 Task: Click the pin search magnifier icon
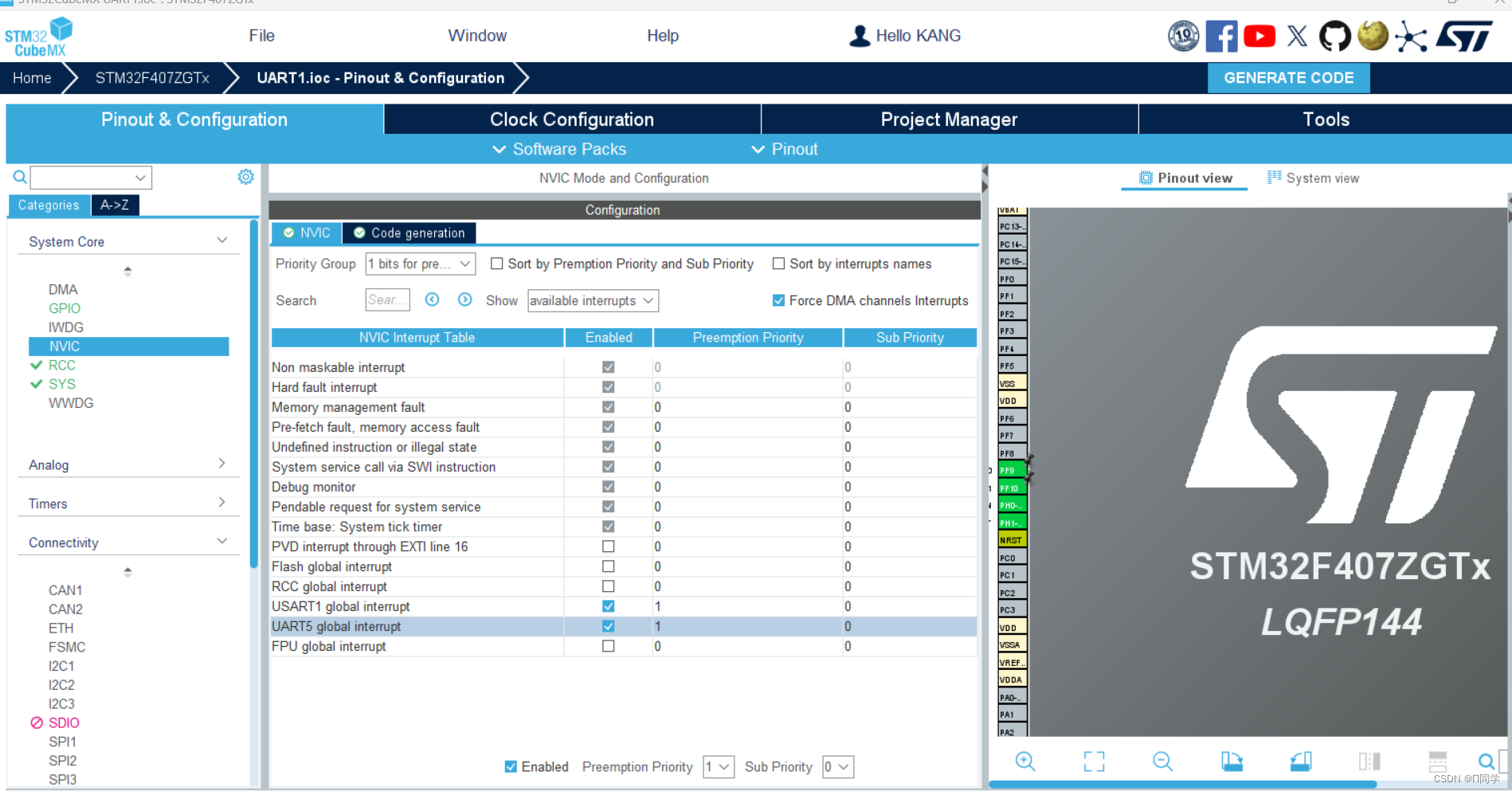click(x=1487, y=762)
